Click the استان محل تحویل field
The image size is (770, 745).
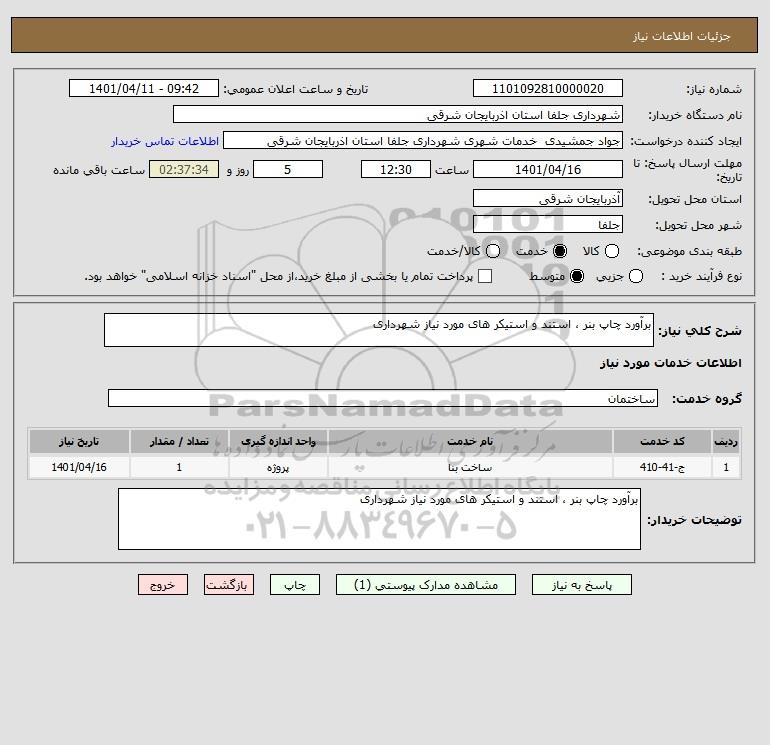coord(548,198)
